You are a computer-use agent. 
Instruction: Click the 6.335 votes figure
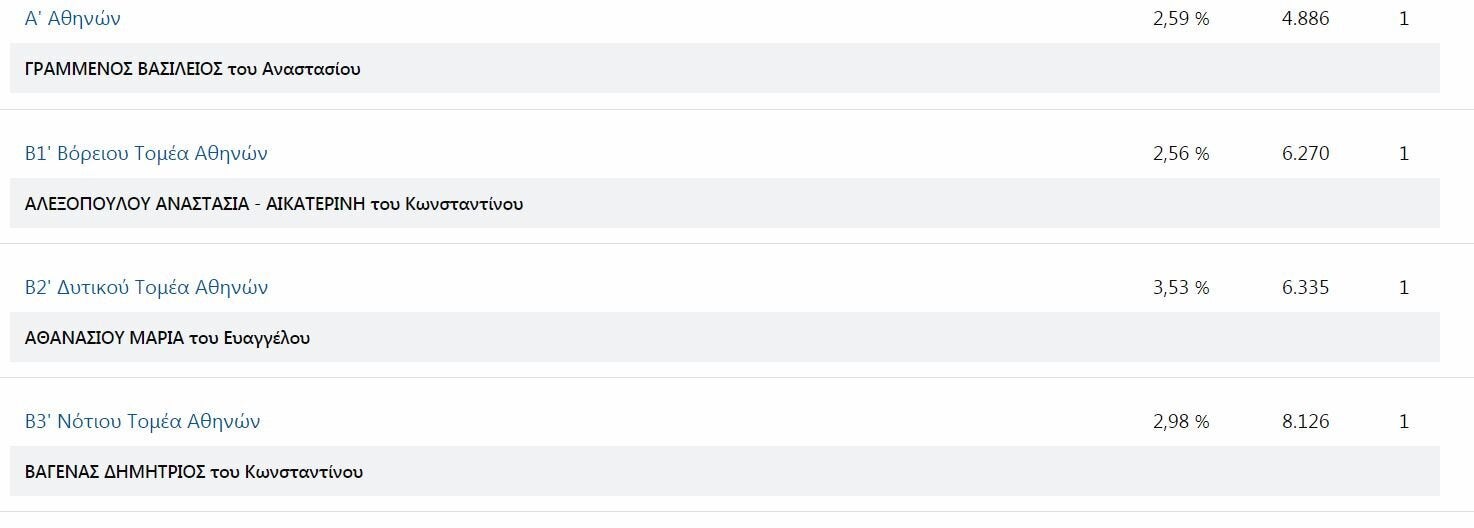[1305, 287]
